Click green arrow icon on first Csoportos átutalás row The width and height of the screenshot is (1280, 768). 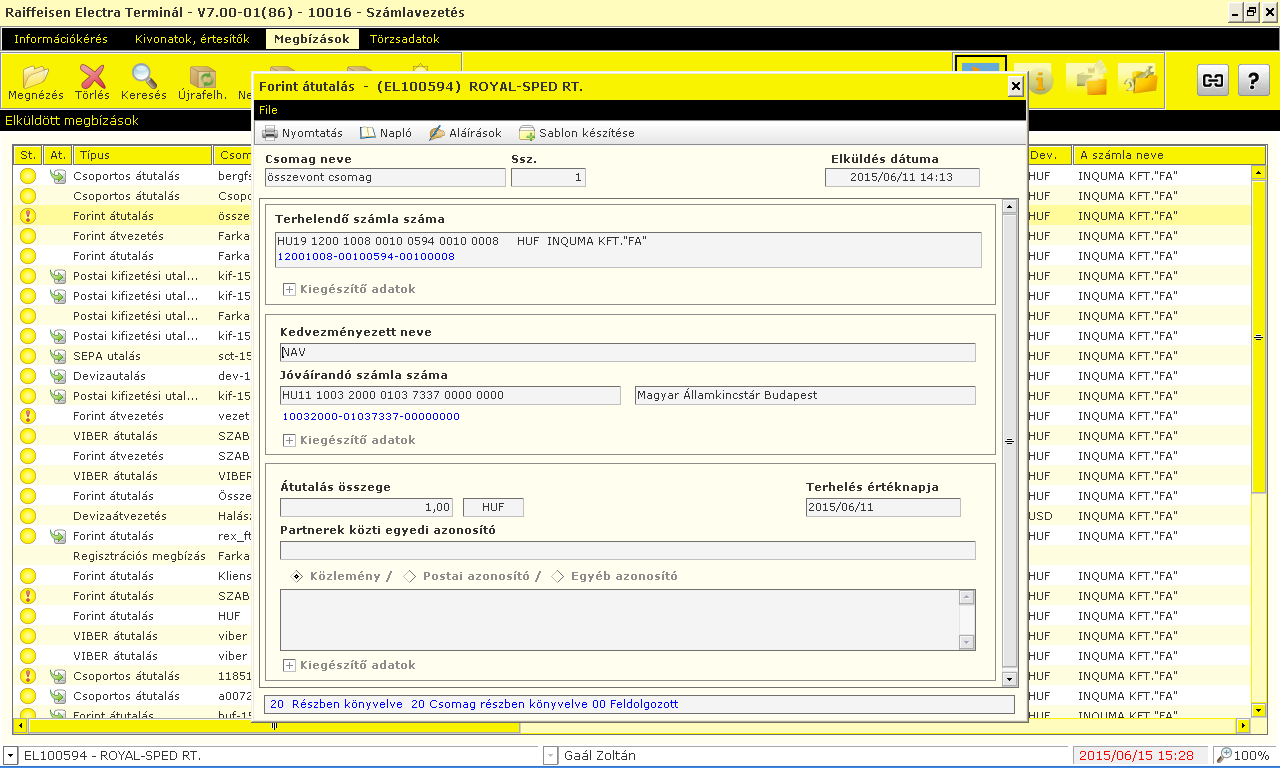[58, 176]
